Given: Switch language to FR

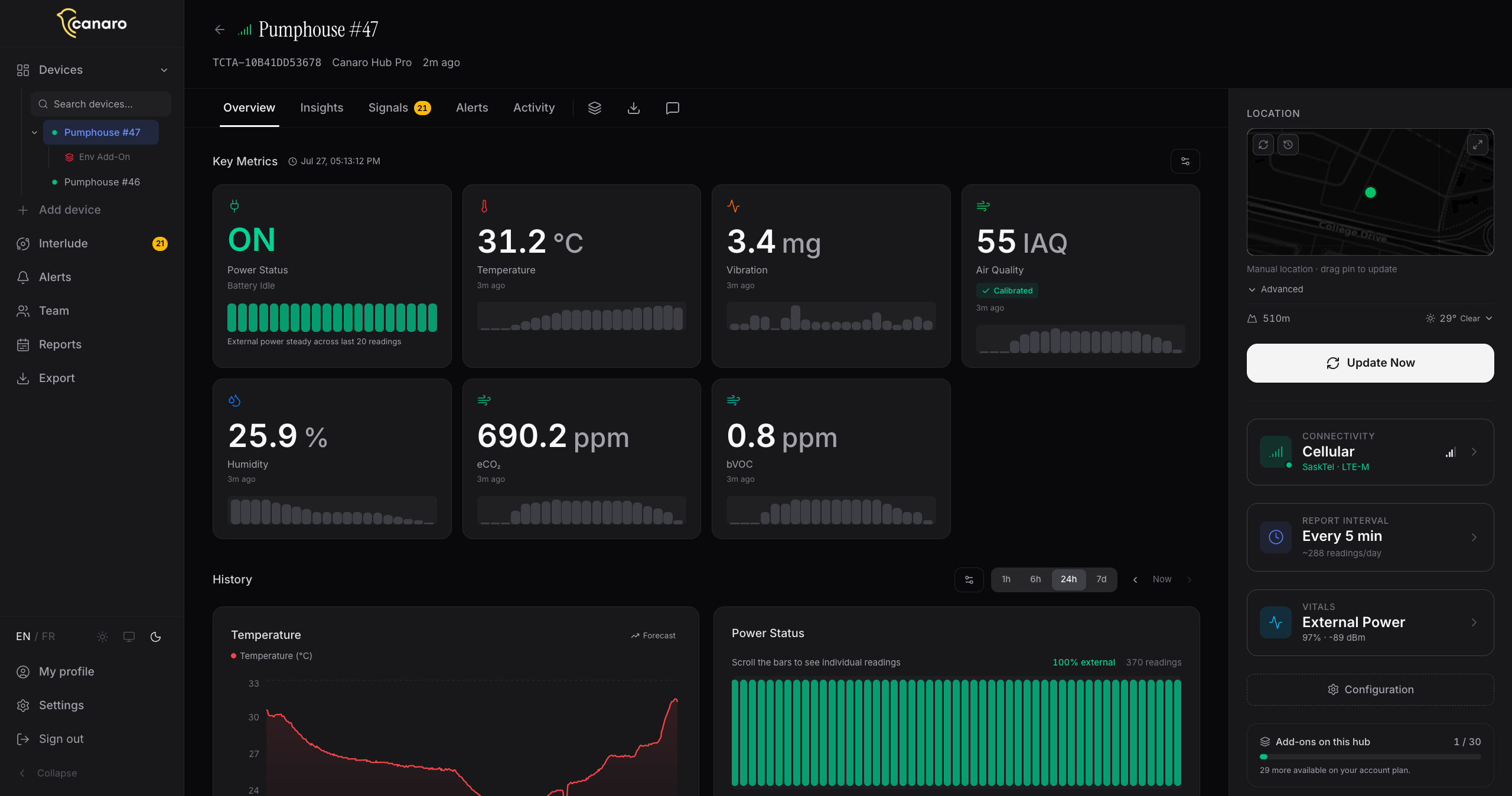Looking at the screenshot, I should (x=48, y=637).
